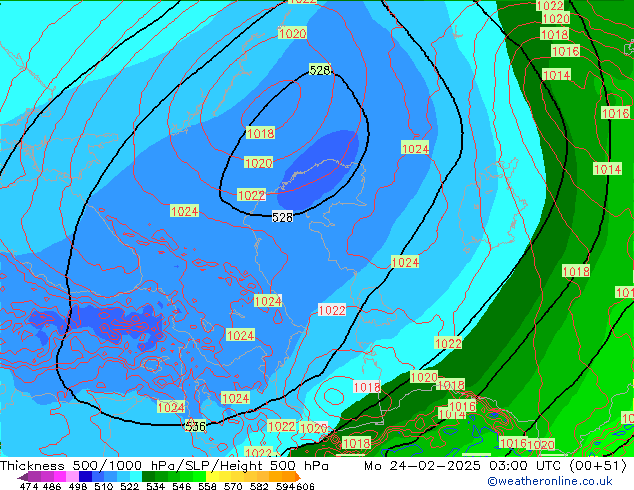Pick the magenta legend swatch above 486
Image resolution: width=634 pixels, height=490 pixels.
click(60, 477)
